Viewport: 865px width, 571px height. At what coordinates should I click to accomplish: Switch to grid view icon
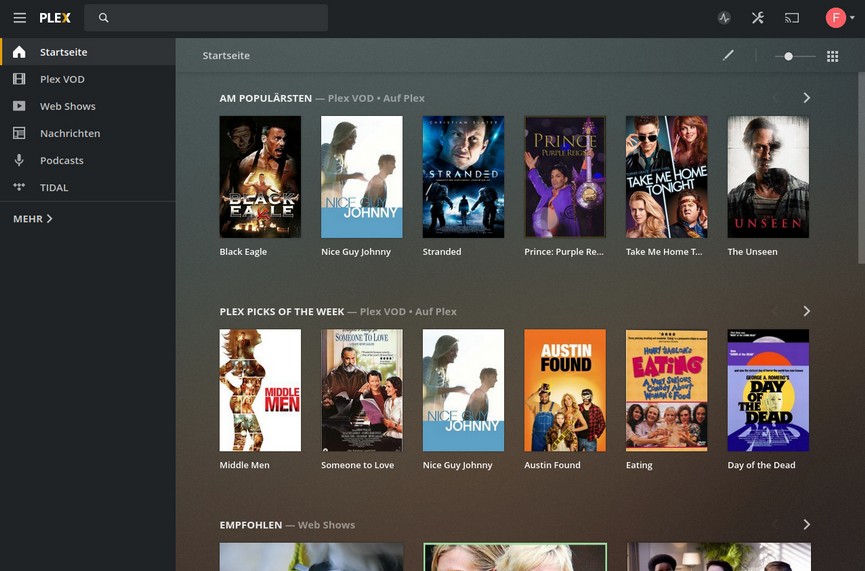tap(832, 56)
